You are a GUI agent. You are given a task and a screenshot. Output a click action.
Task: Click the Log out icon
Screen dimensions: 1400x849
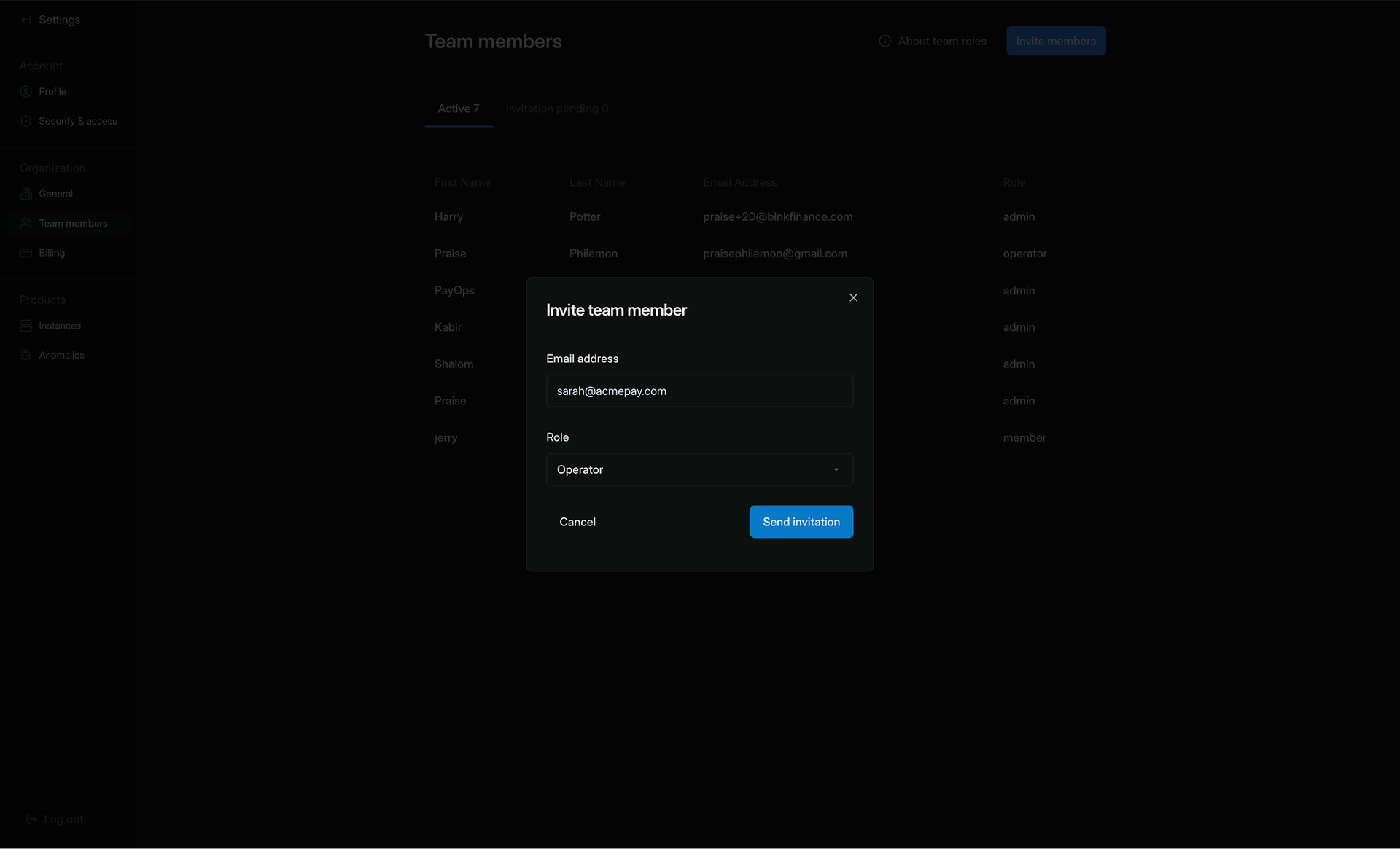click(31, 819)
